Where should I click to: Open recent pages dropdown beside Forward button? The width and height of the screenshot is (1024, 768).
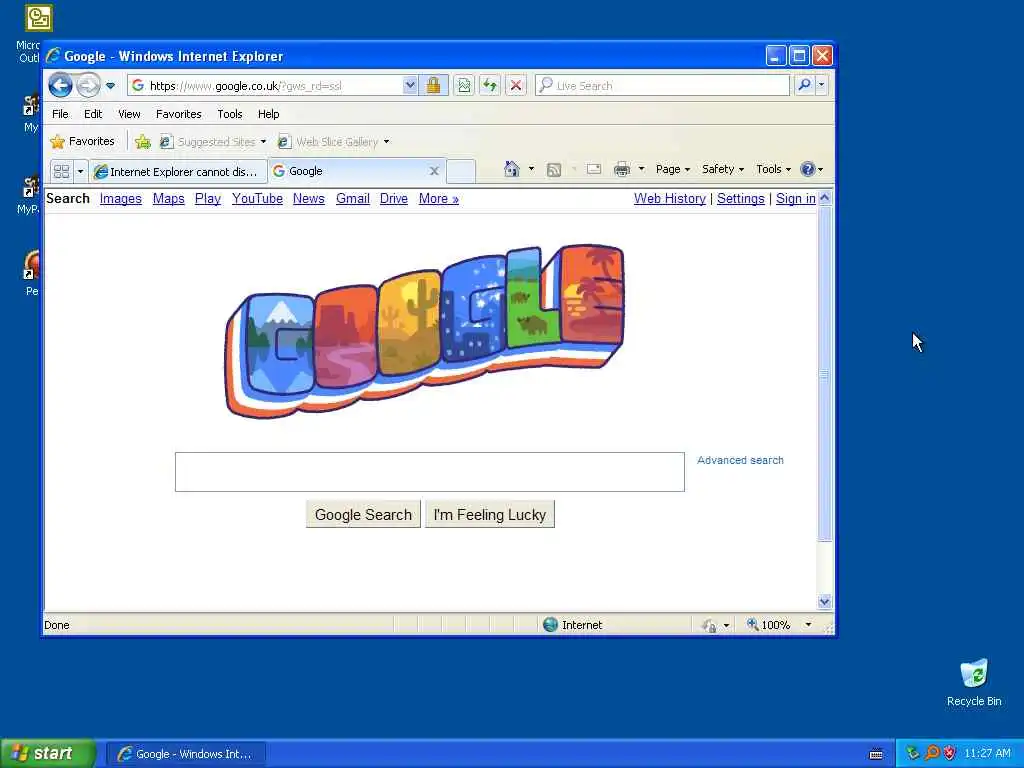pos(110,86)
